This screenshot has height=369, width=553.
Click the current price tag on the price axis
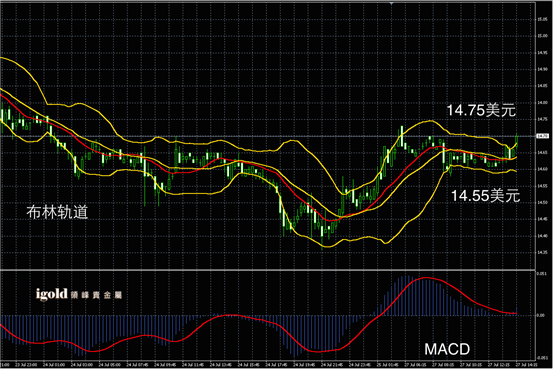542,136
